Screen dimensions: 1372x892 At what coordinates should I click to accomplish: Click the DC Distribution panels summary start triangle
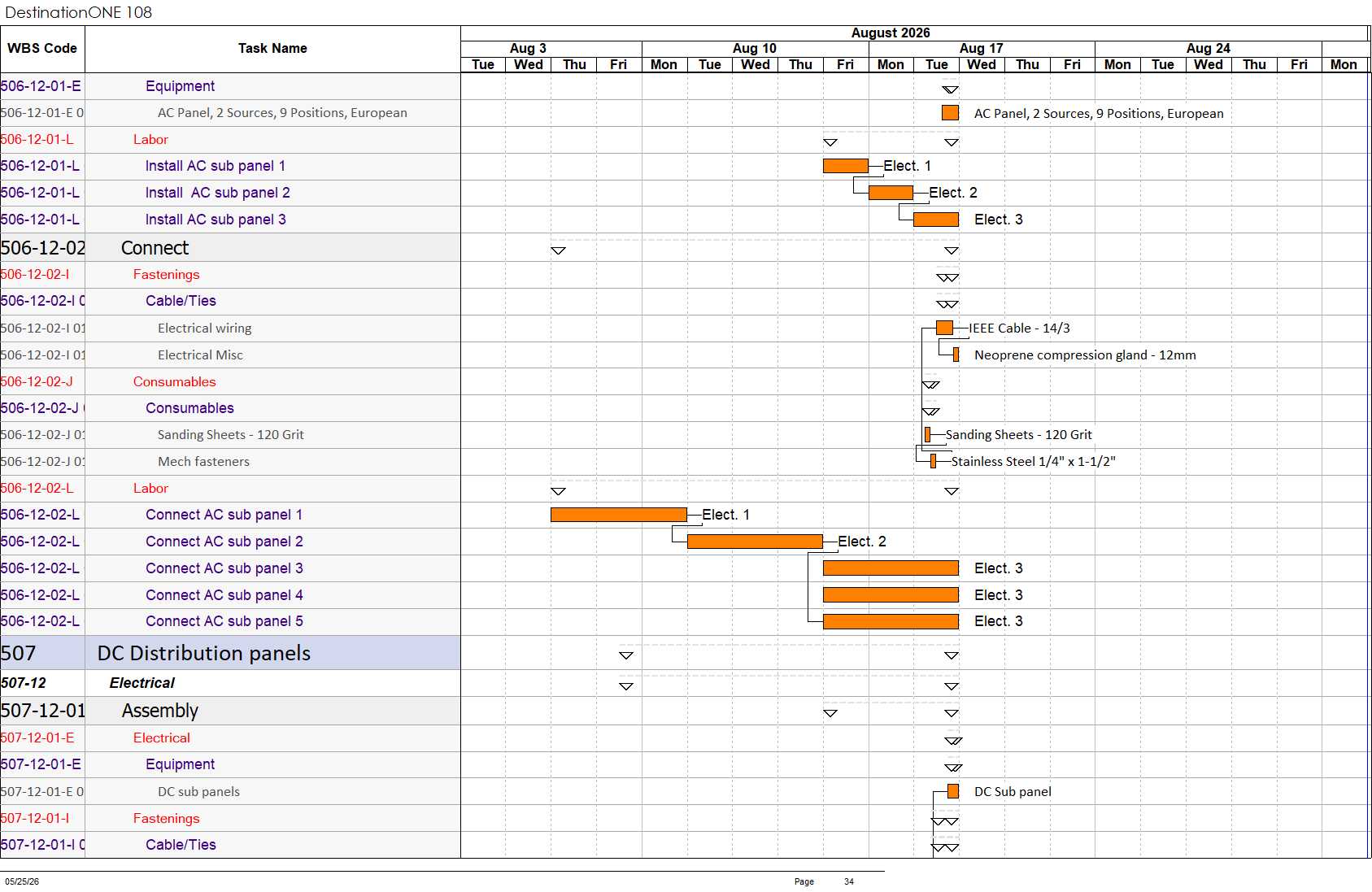click(626, 655)
